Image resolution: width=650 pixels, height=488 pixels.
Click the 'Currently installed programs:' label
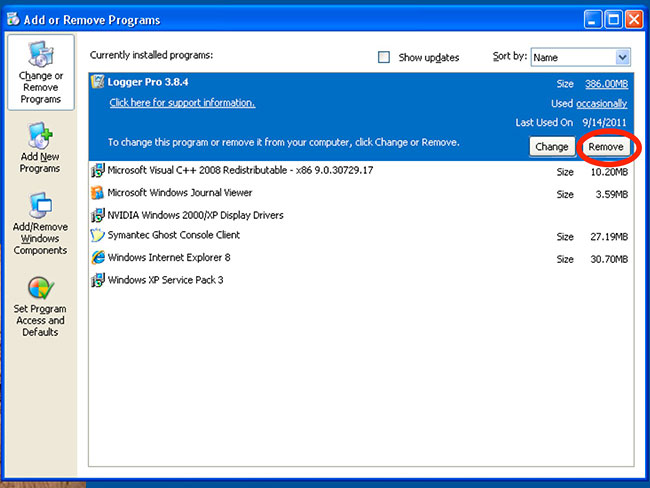151,55
